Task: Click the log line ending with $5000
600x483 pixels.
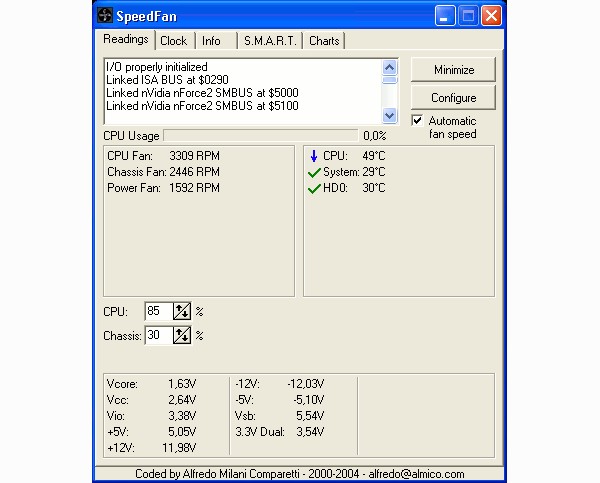Action: click(x=202, y=93)
